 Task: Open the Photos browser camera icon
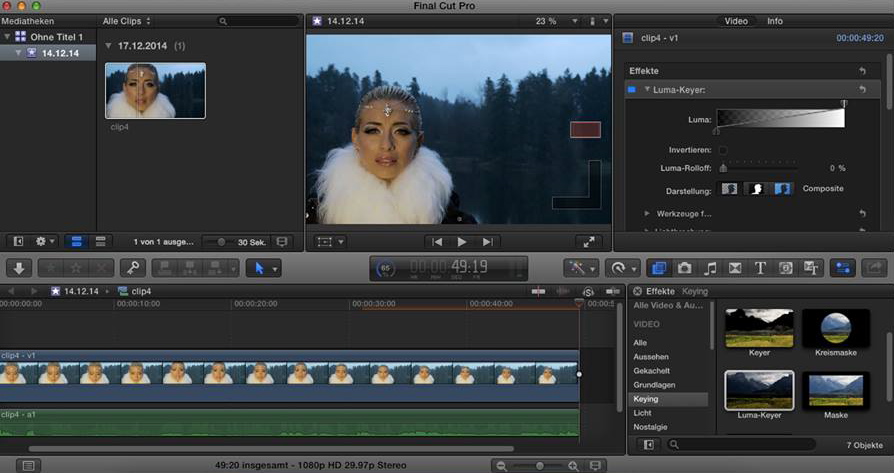pyautogui.click(x=684, y=268)
